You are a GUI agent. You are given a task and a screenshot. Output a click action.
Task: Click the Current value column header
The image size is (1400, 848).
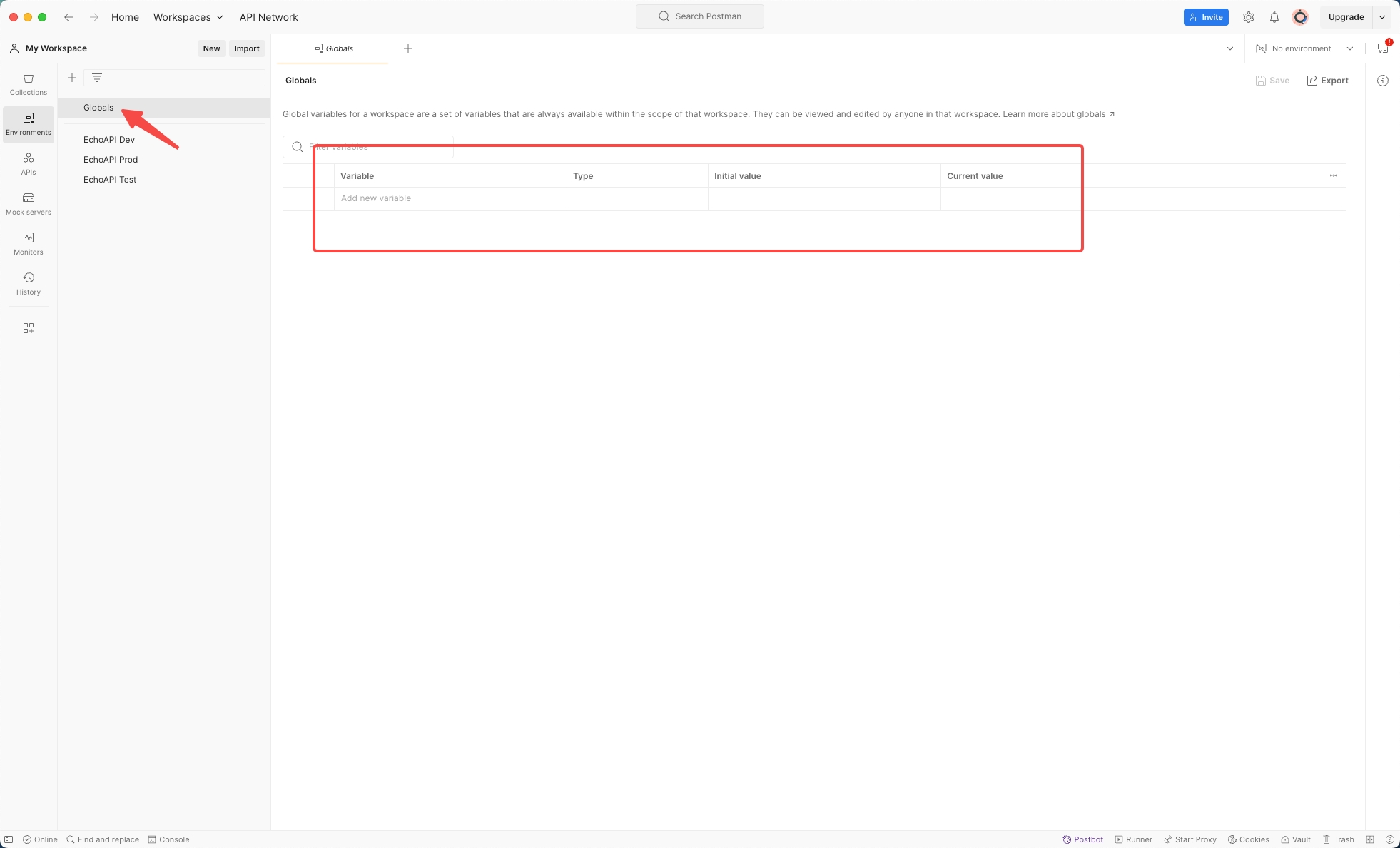[x=1131, y=176]
